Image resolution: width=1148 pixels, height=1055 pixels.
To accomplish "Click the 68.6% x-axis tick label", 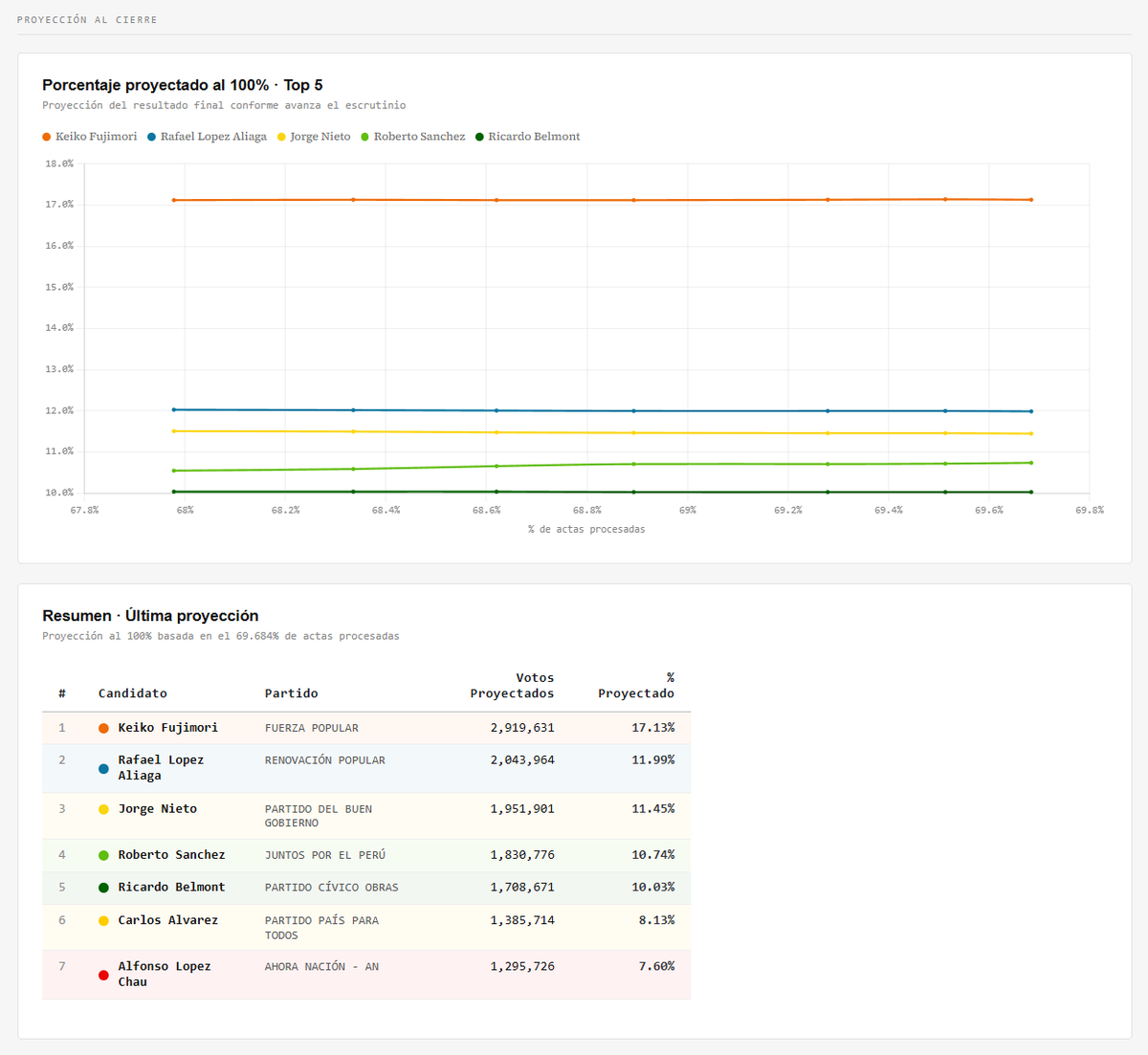I will point(486,511).
